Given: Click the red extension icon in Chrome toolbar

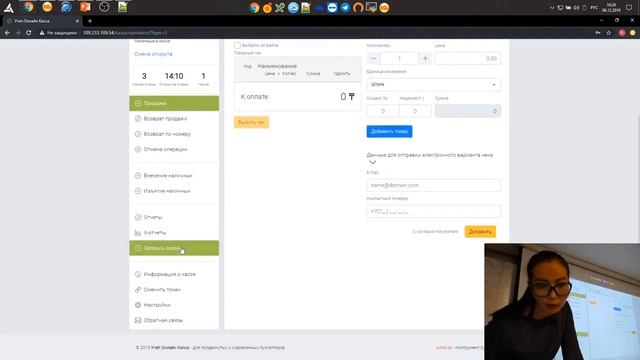Looking at the screenshot, I should click(622, 33).
